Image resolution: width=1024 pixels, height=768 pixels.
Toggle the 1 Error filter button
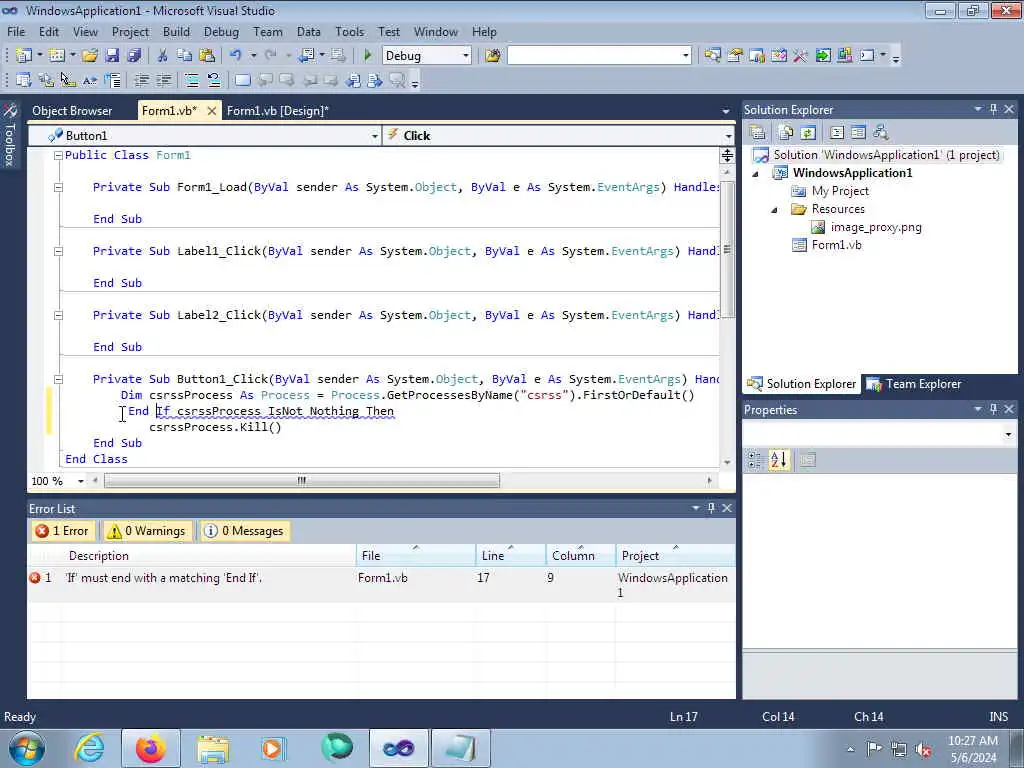tap(62, 531)
